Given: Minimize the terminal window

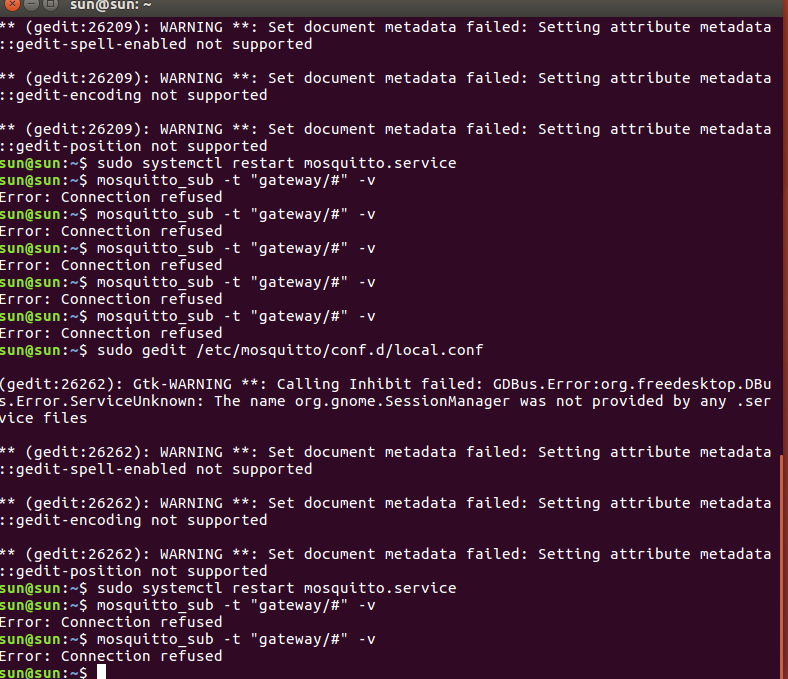Looking at the screenshot, I should coord(31,4).
